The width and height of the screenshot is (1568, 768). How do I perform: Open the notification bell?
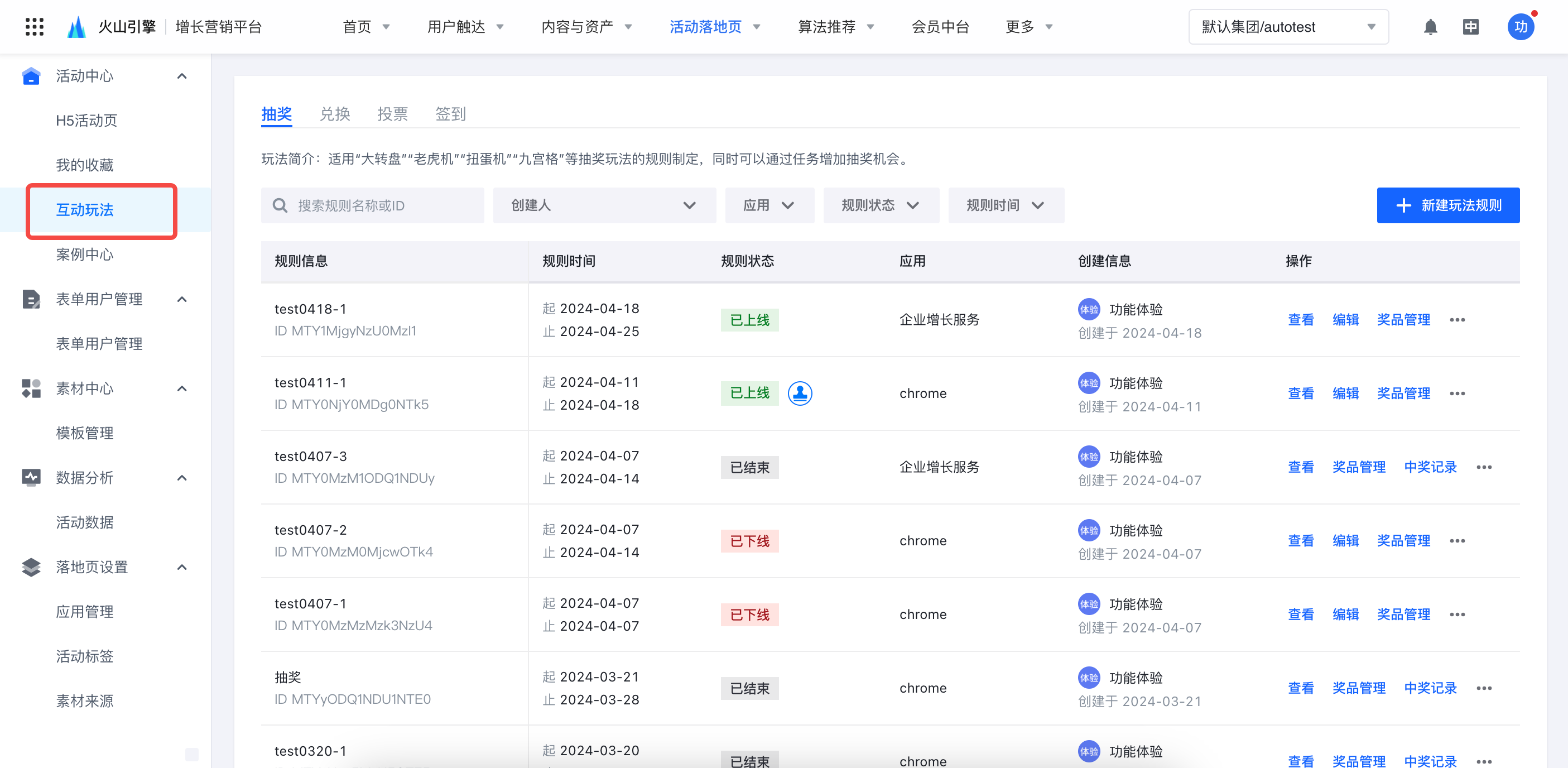click(1430, 27)
